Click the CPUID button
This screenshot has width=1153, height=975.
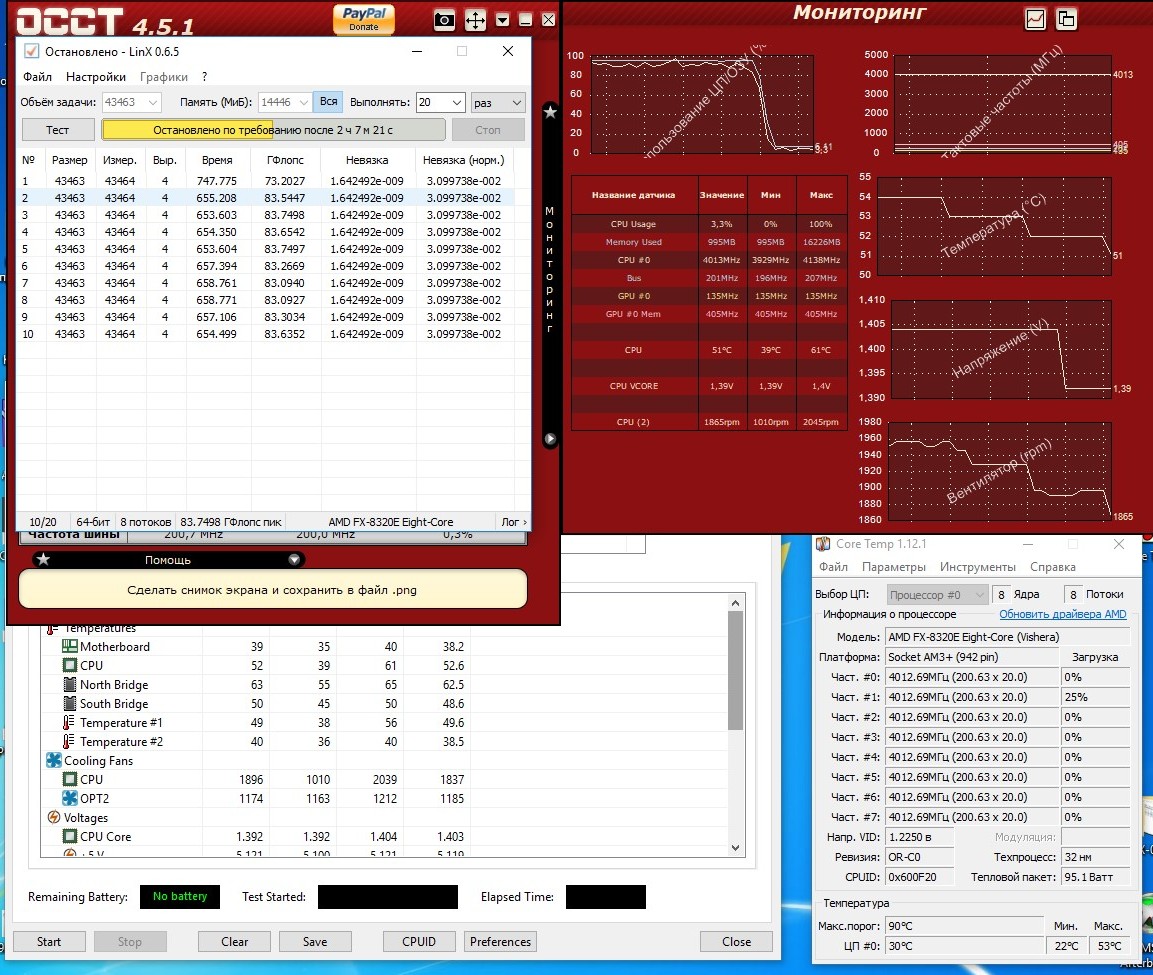point(419,941)
